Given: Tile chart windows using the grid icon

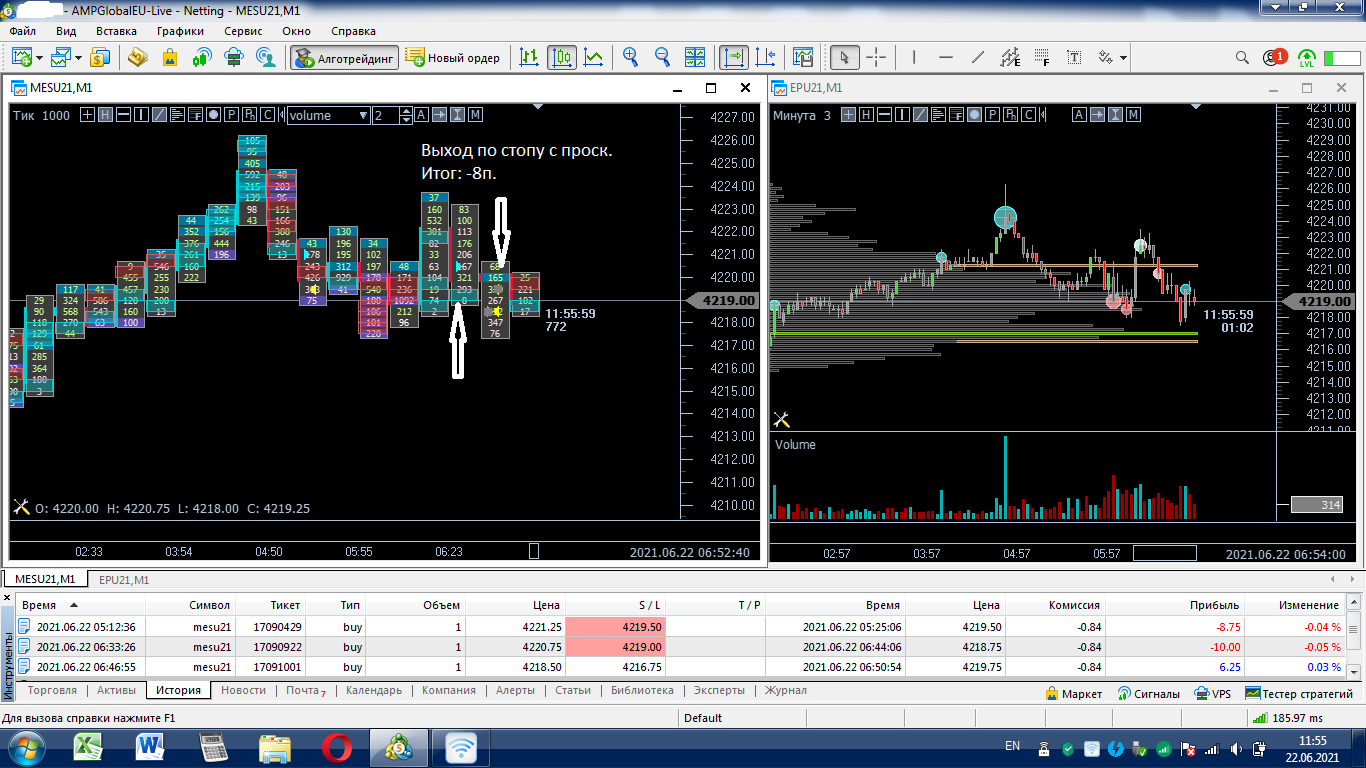Looking at the screenshot, I should (695, 57).
